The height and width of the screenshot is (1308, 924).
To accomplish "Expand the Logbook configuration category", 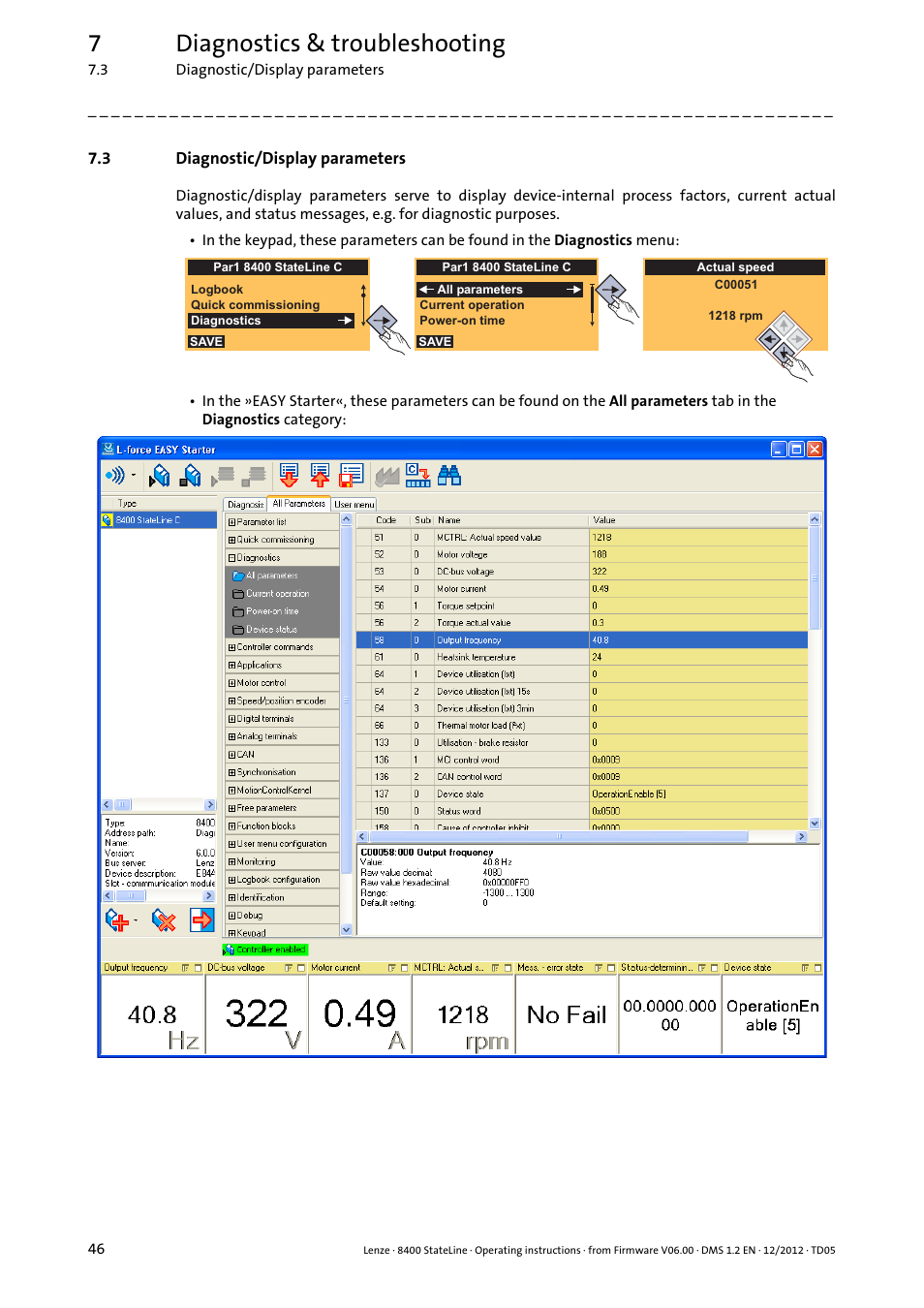I will [231, 880].
